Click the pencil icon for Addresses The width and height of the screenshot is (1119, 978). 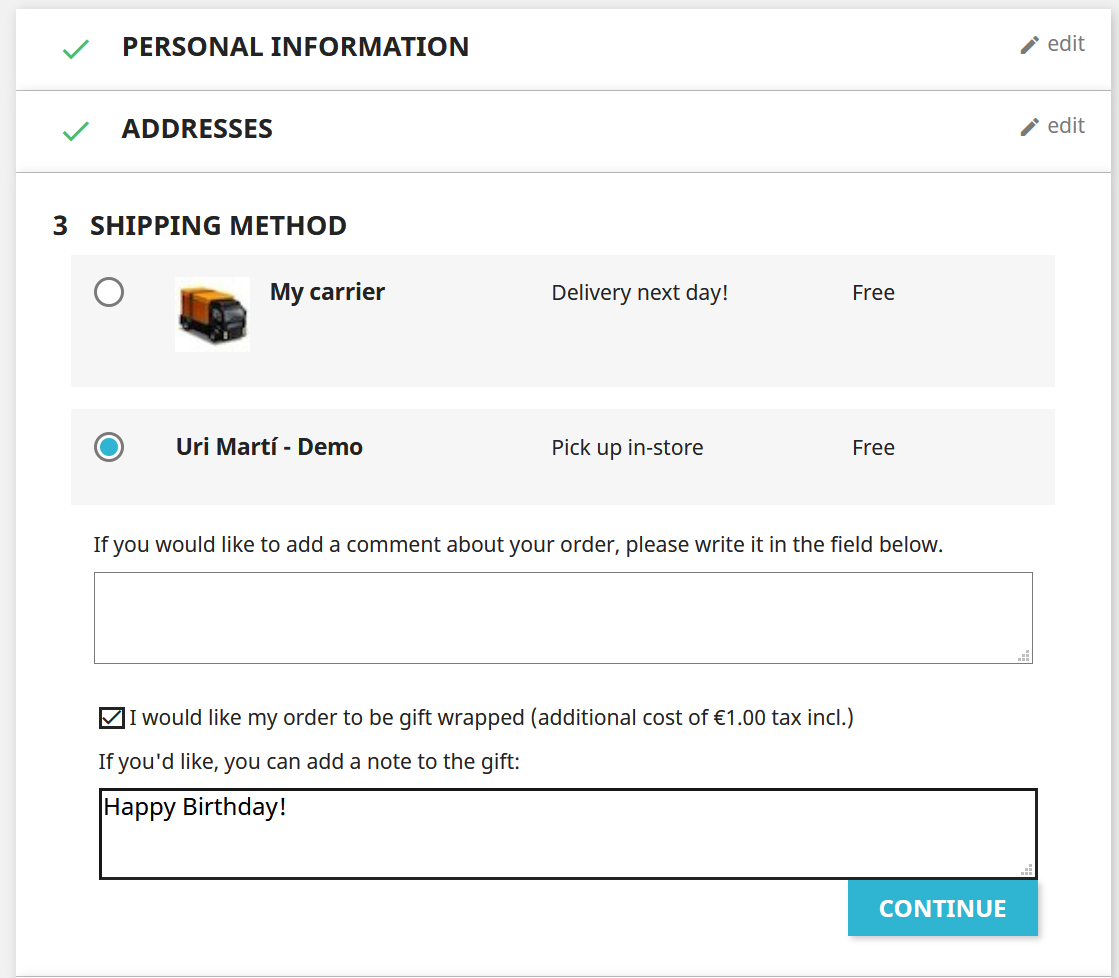coord(1029,127)
